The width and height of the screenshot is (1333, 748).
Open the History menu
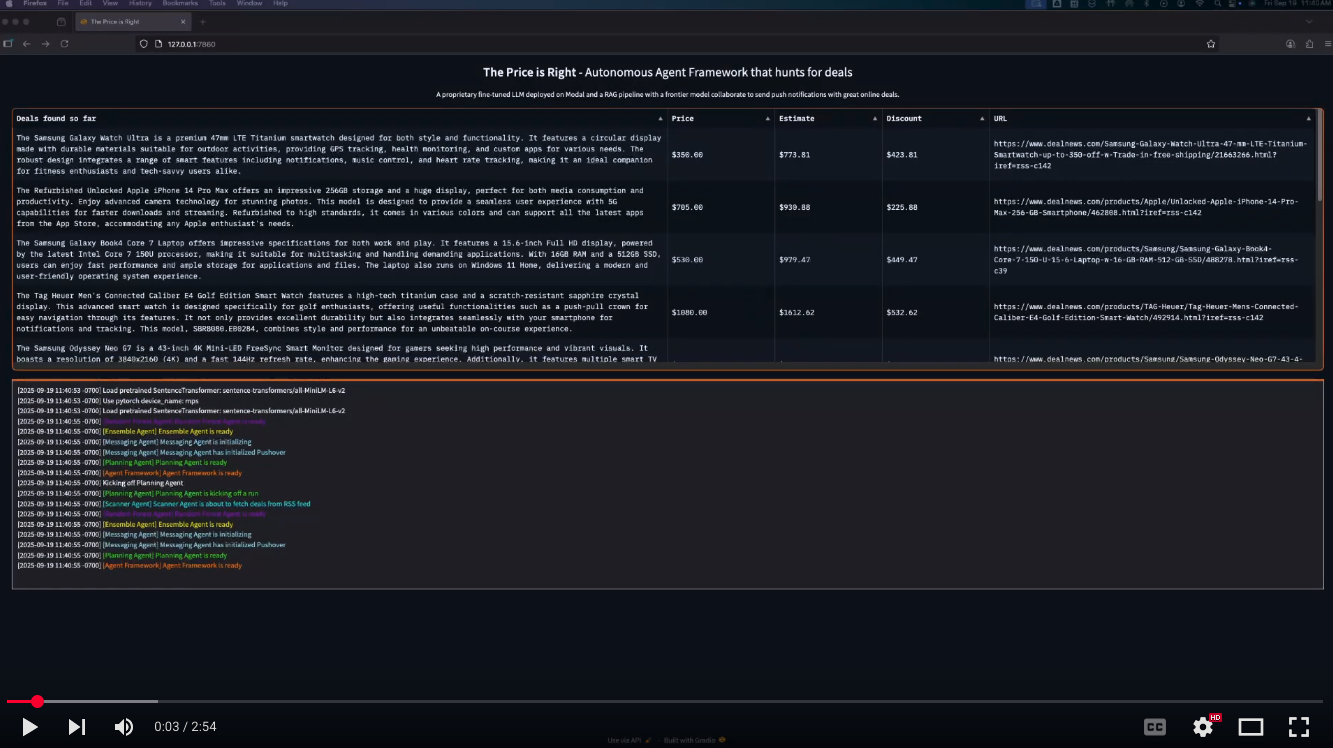[x=140, y=3]
